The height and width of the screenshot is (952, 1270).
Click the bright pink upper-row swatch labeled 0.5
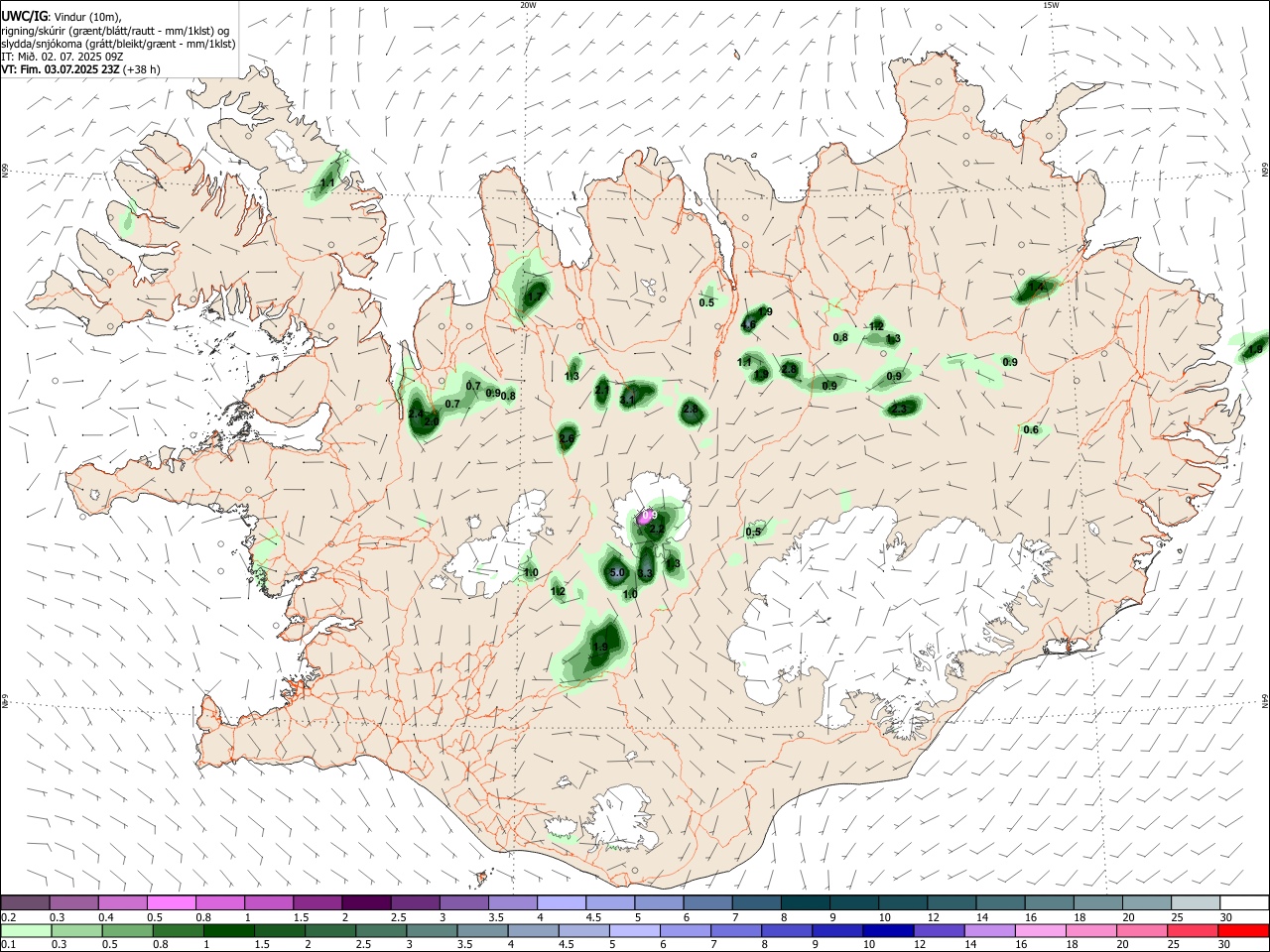171,902
